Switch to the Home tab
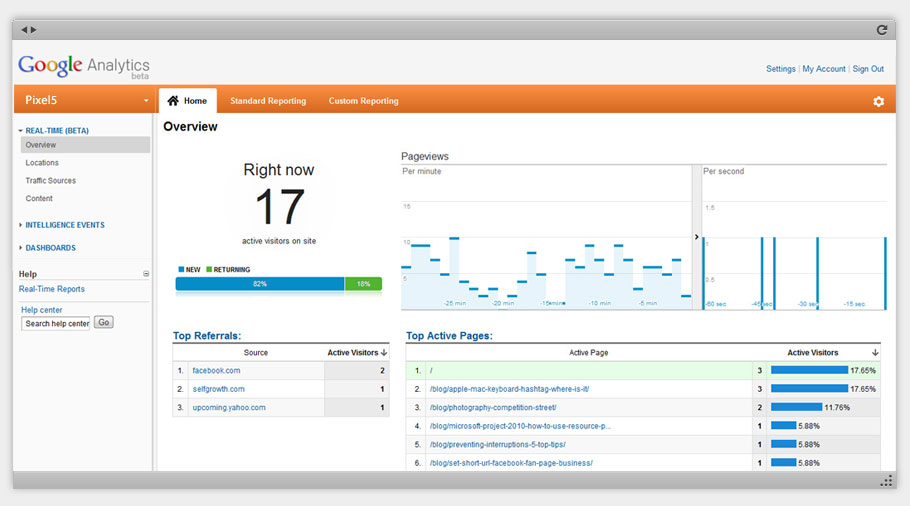 coord(187,100)
